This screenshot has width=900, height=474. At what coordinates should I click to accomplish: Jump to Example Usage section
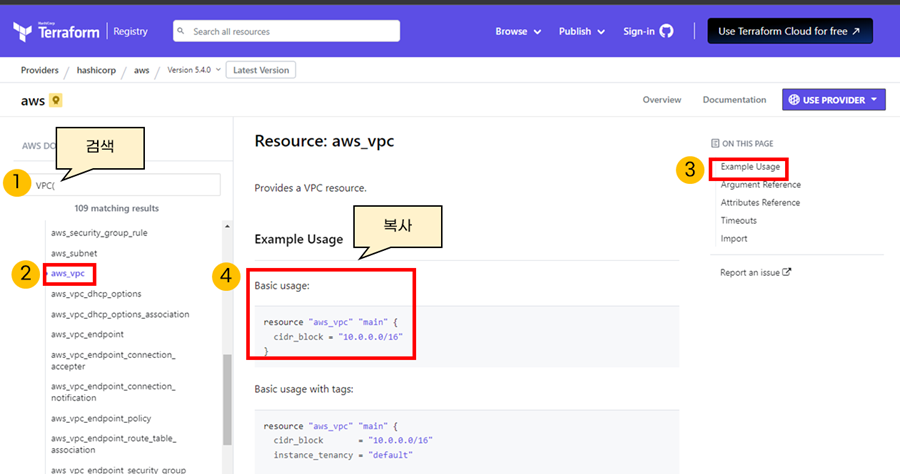tap(750, 167)
